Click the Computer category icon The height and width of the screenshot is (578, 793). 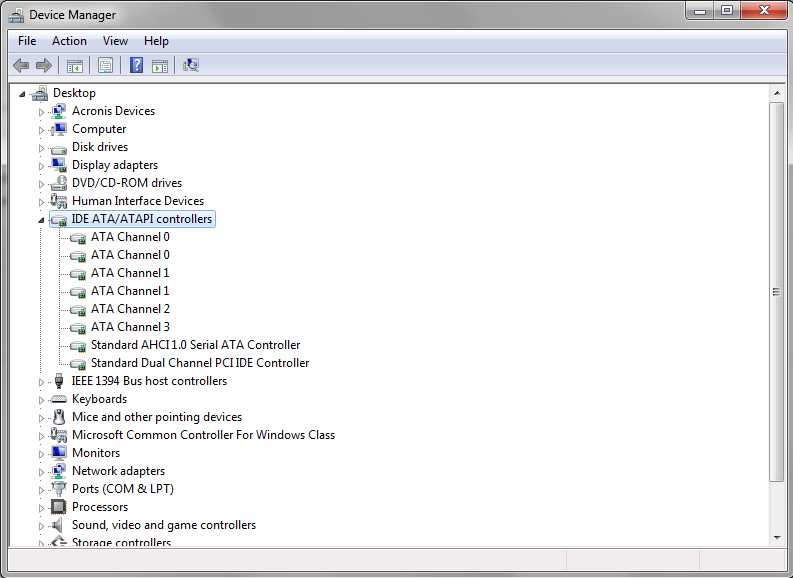coord(59,129)
